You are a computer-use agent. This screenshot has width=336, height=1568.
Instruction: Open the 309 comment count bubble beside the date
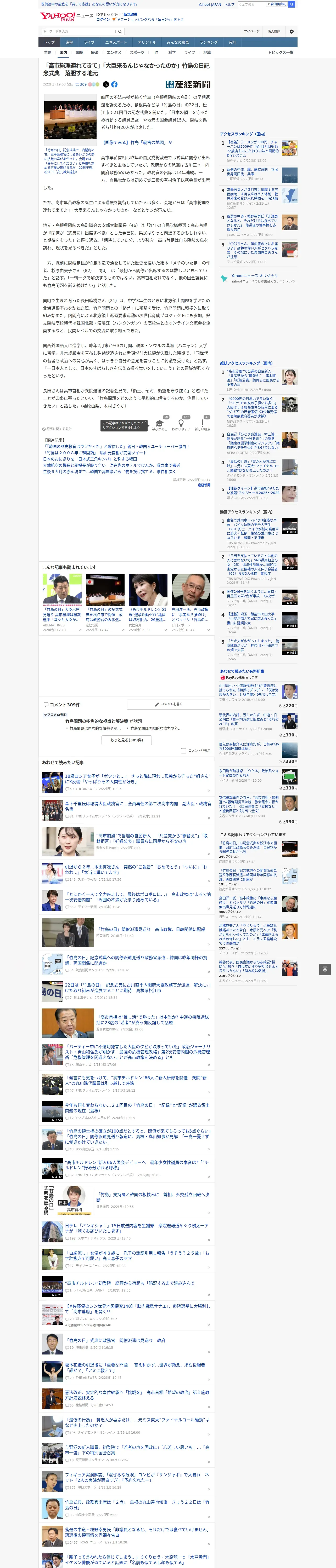coord(81,85)
